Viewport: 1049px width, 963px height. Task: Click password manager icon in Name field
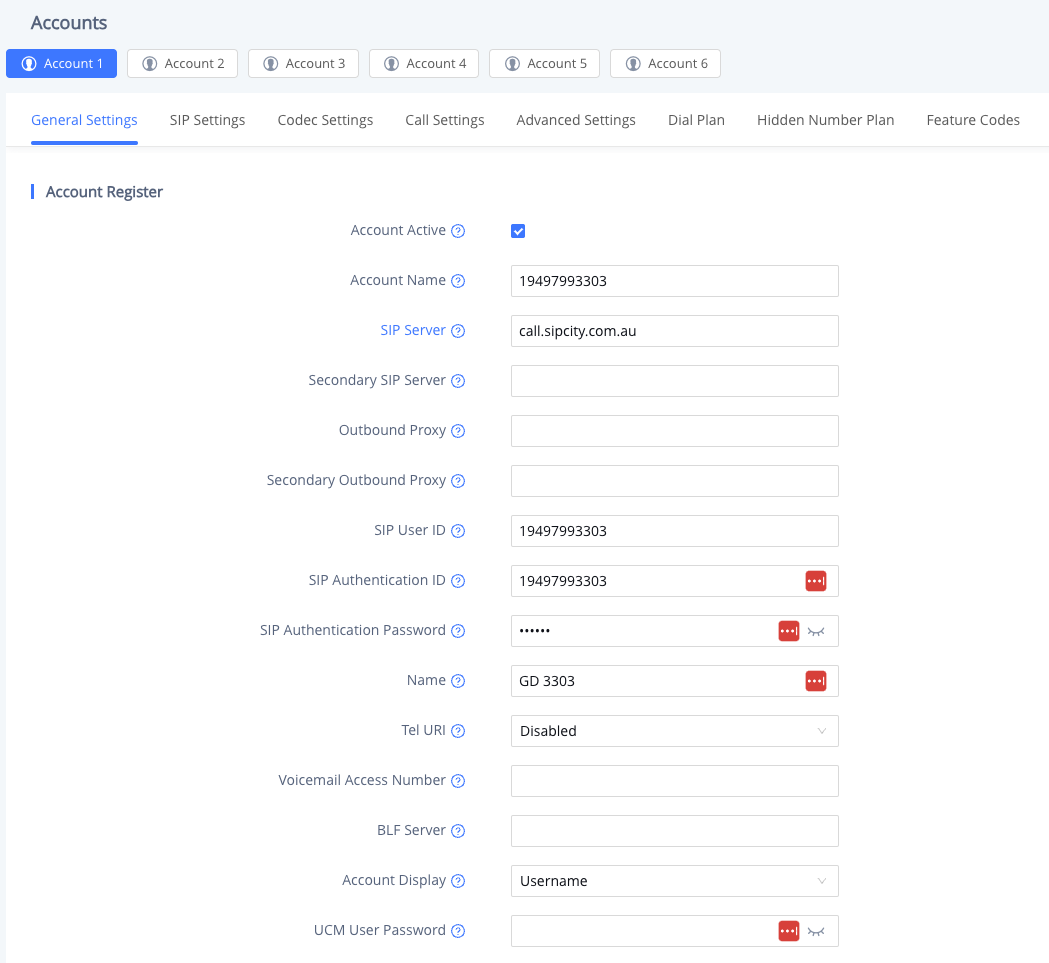click(816, 681)
